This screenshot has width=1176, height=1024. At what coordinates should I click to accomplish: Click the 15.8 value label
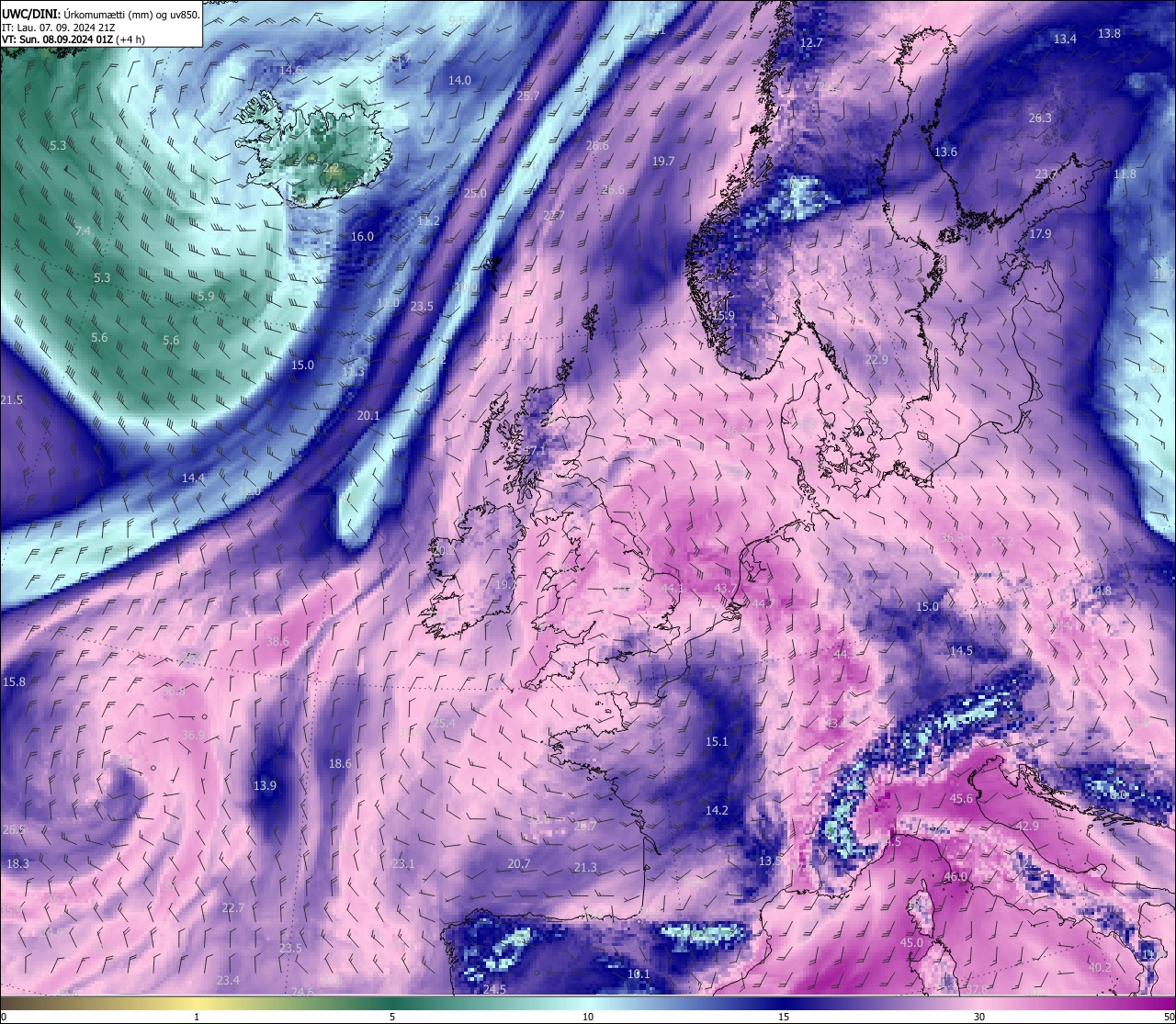[14, 682]
